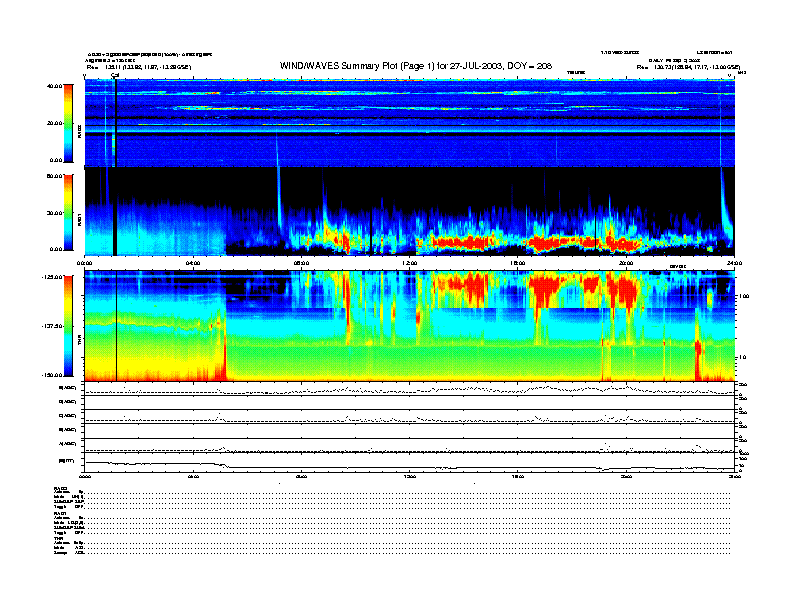Screen dimensions: 792x612
Task: Click the 12:00 tick label on the bottom time axis
Action: click(x=410, y=476)
